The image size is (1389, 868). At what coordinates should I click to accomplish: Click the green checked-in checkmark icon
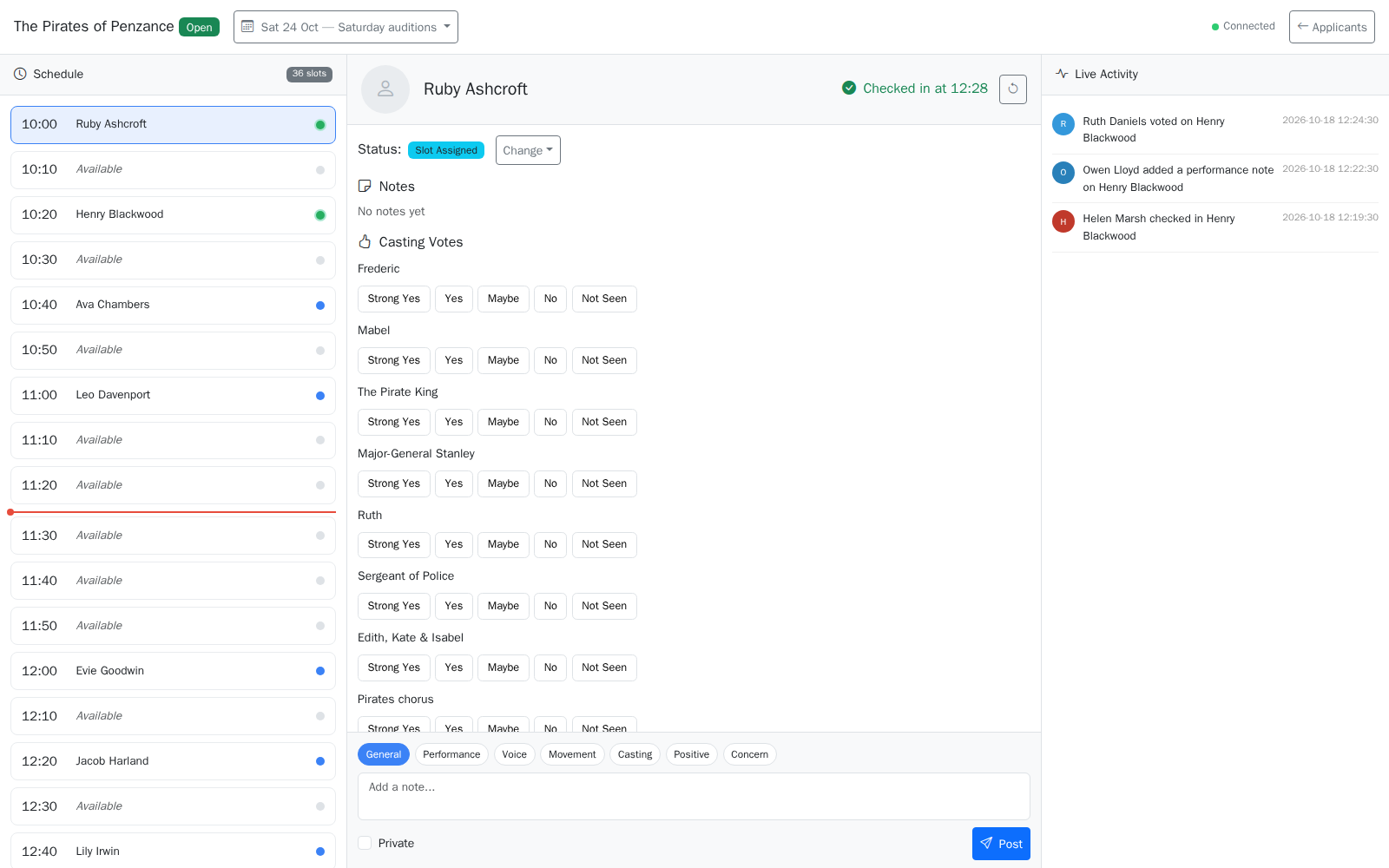pyautogui.click(x=849, y=88)
